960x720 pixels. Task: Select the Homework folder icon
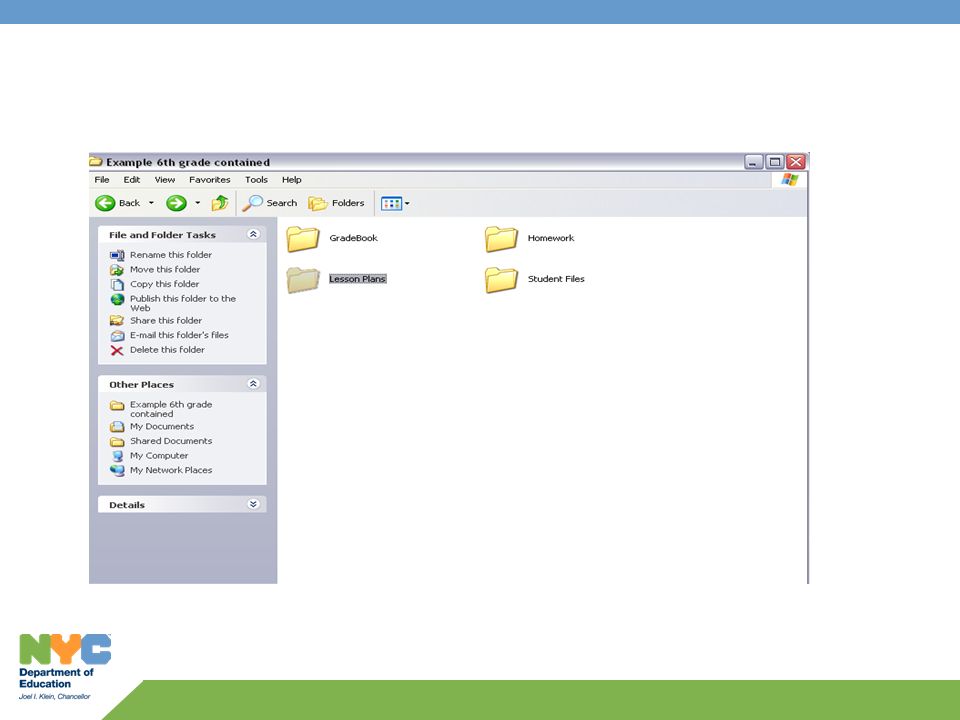[x=501, y=239]
